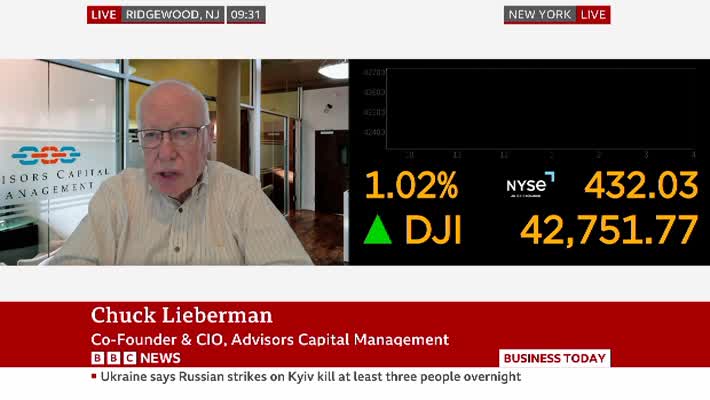The height and width of the screenshot is (400, 710).
Task: Click the BUSINESS TODAY programme badge
Action: [555, 358]
